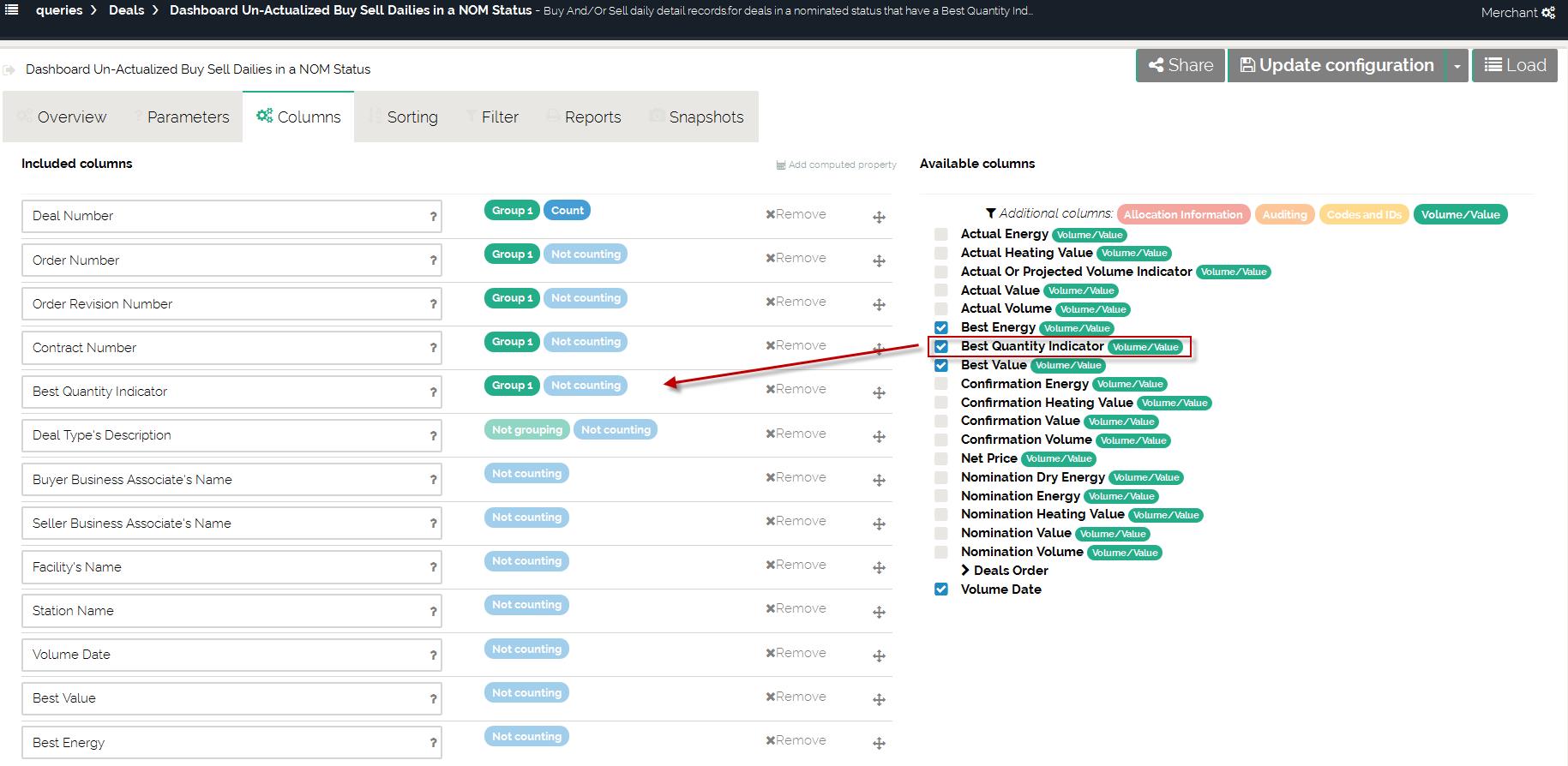Select the Allocation Information filter tag
This screenshot has width=1568, height=766.
click(x=1182, y=215)
